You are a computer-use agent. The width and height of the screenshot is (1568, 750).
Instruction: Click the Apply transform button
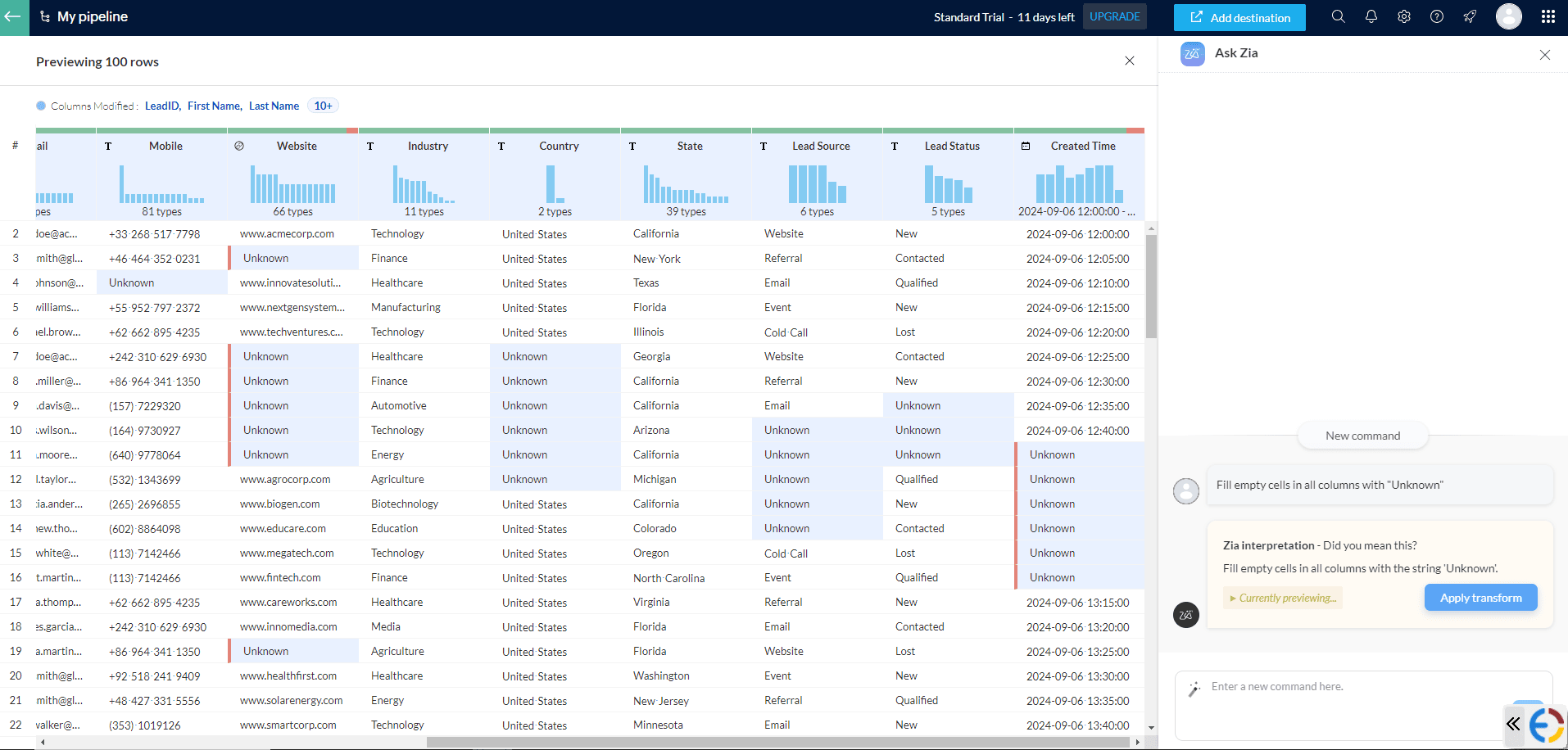(1480, 598)
